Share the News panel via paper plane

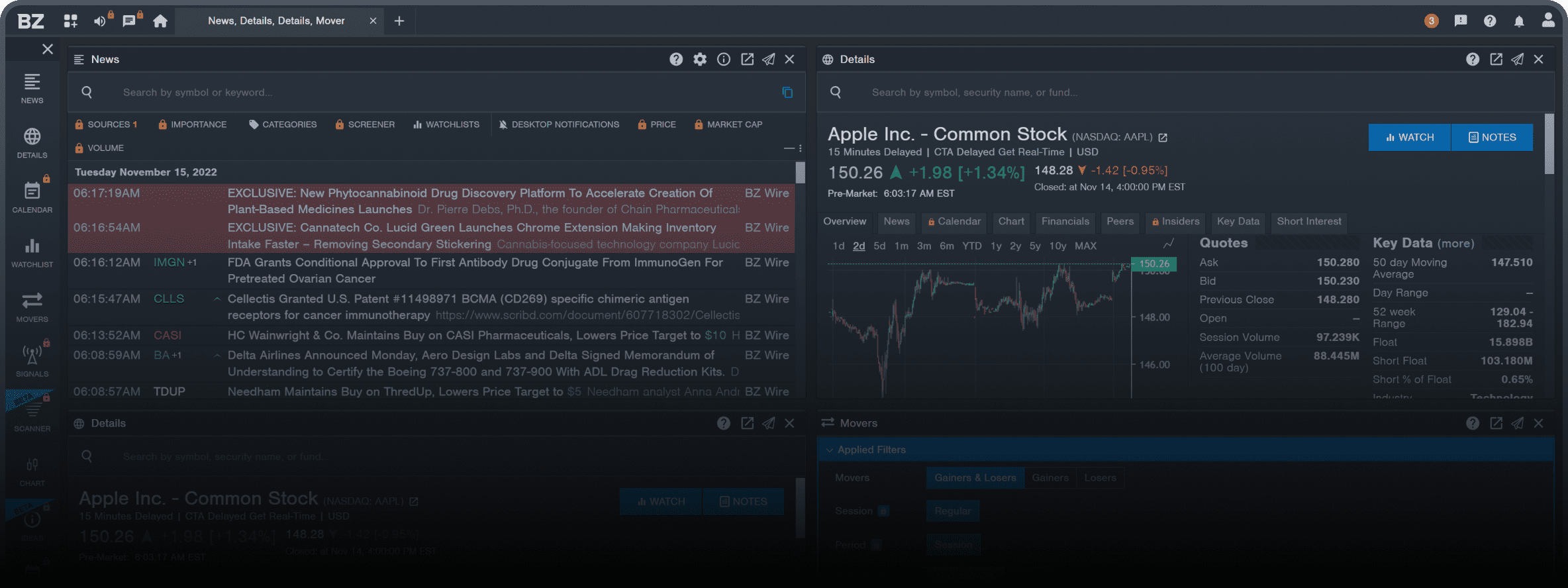click(x=769, y=60)
